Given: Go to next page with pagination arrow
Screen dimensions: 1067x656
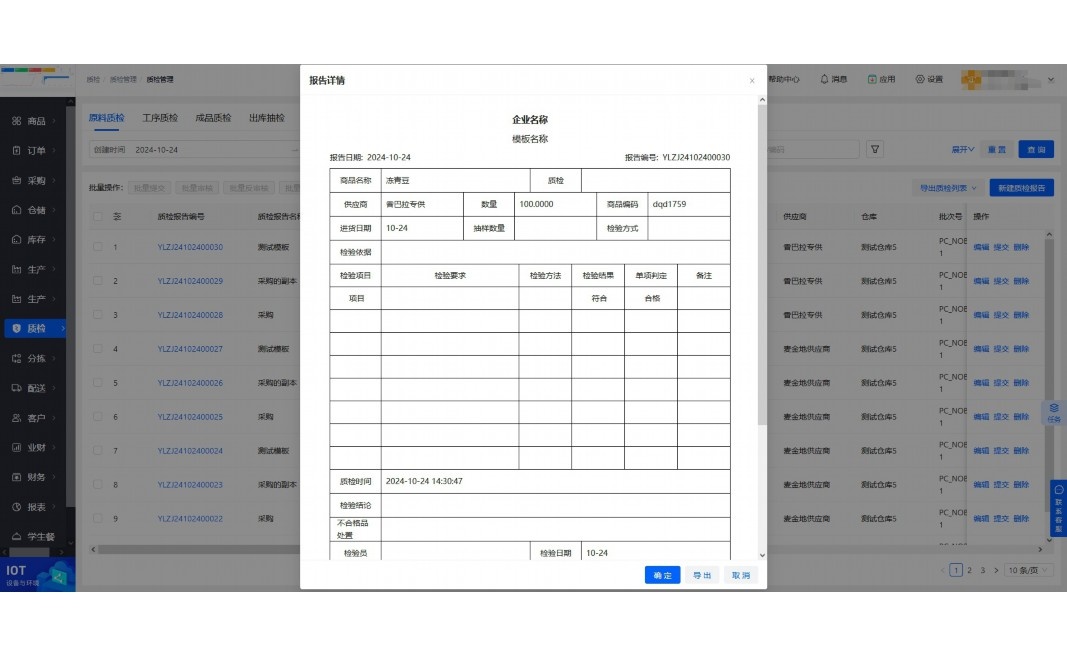Looking at the screenshot, I should (x=996, y=570).
